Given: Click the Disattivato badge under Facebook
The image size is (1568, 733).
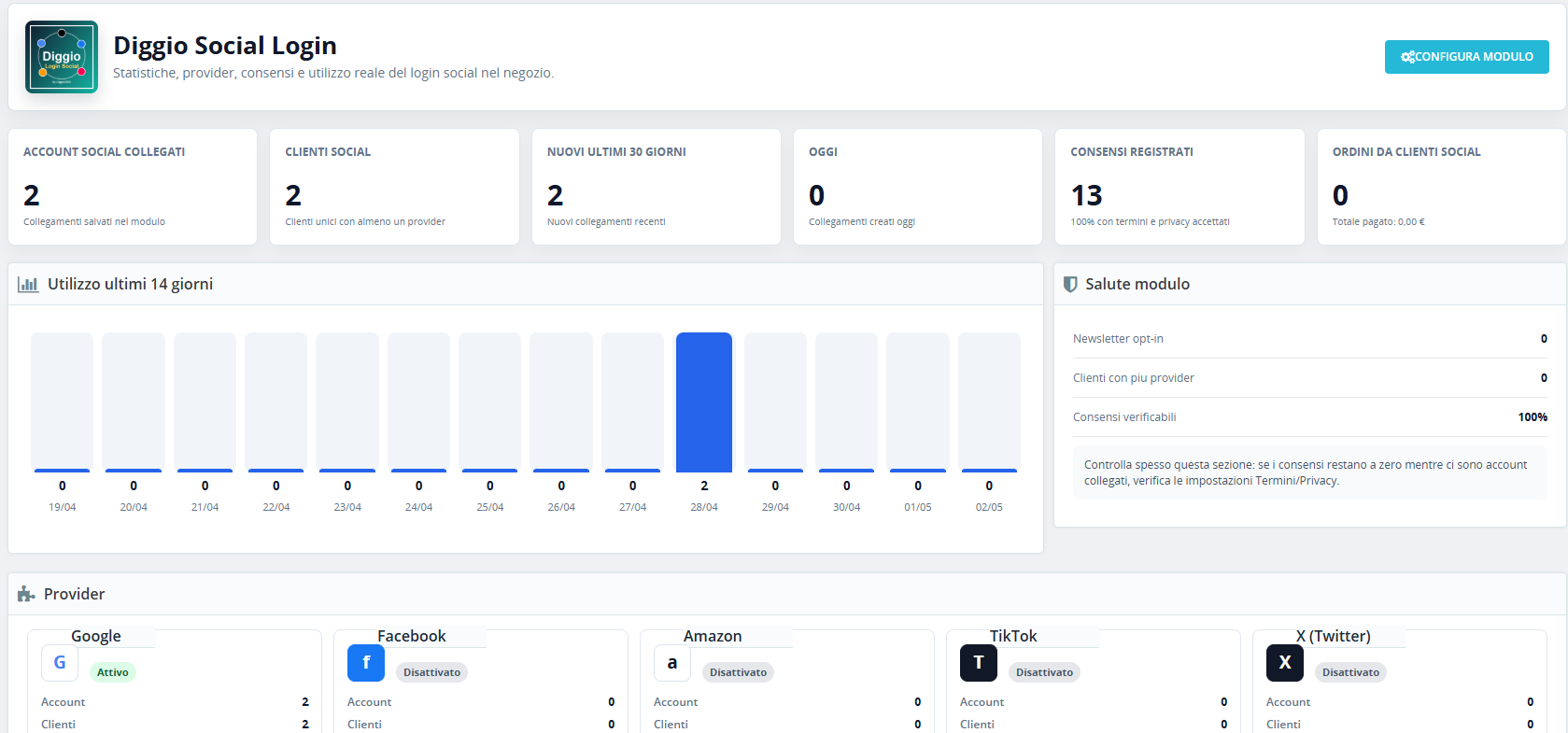Looking at the screenshot, I should [431, 672].
